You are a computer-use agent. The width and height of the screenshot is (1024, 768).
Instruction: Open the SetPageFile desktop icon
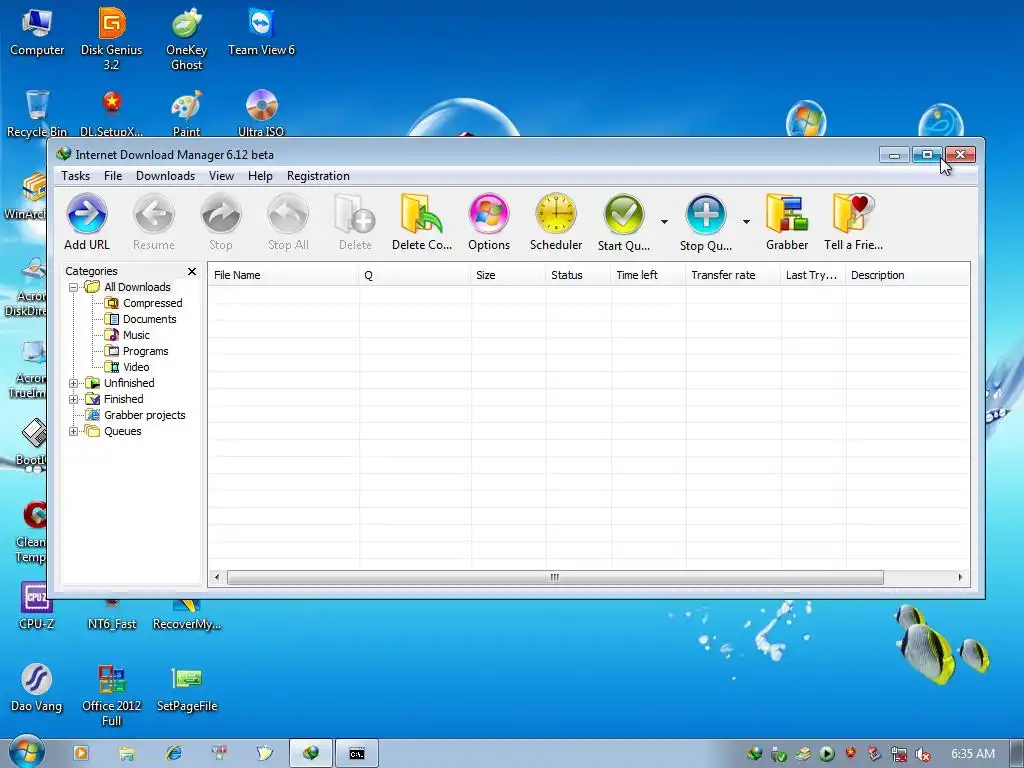click(187, 688)
